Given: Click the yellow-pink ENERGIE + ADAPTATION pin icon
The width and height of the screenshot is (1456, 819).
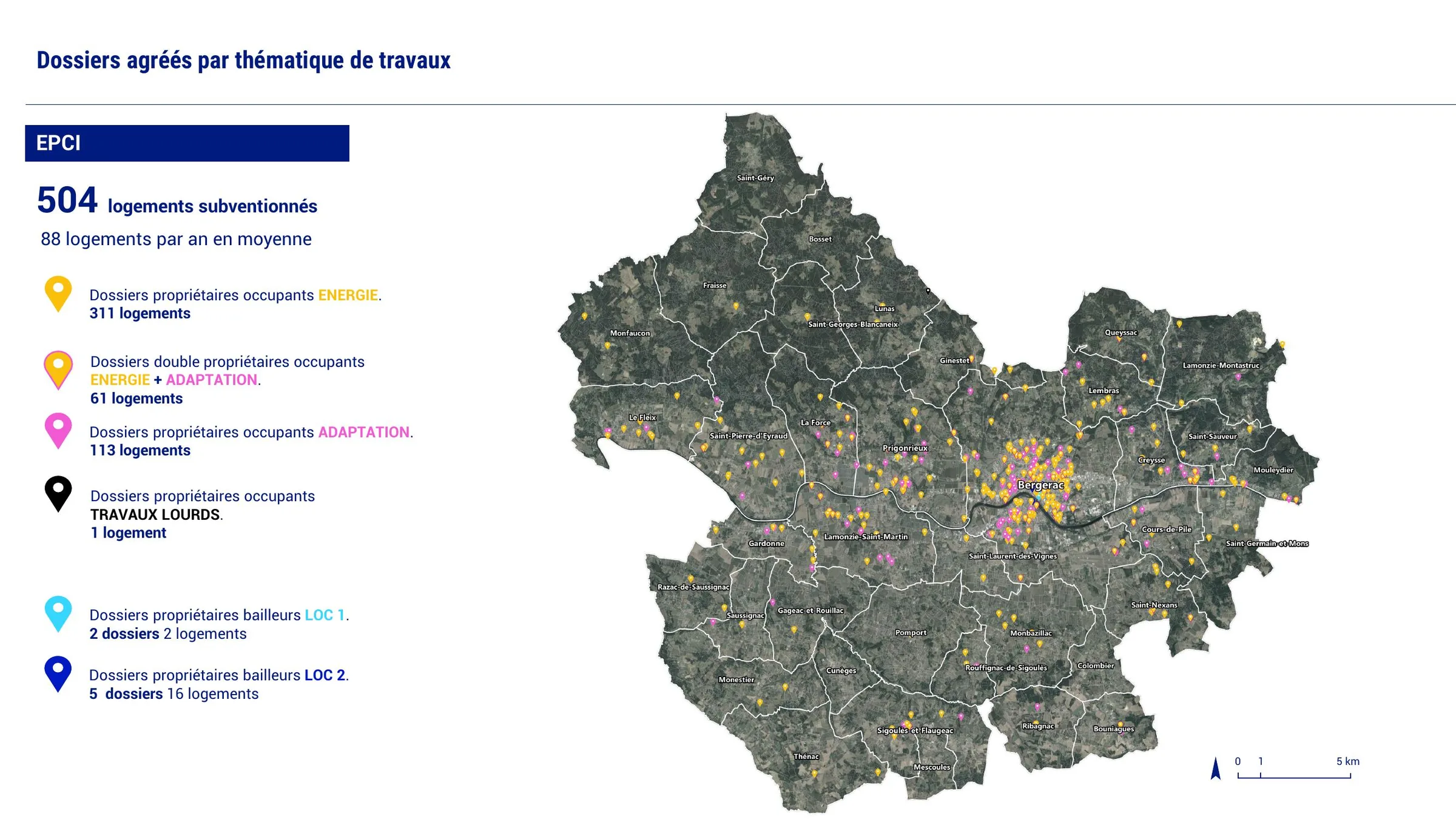Looking at the screenshot, I should (58, 369).
